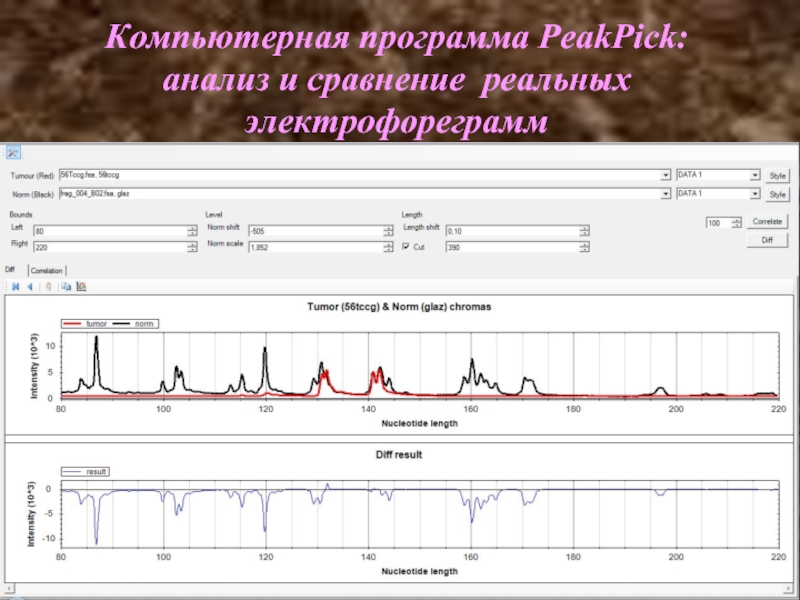Click the Style button for Norm row
Screen dimensions: 800x600
point(777,194)
